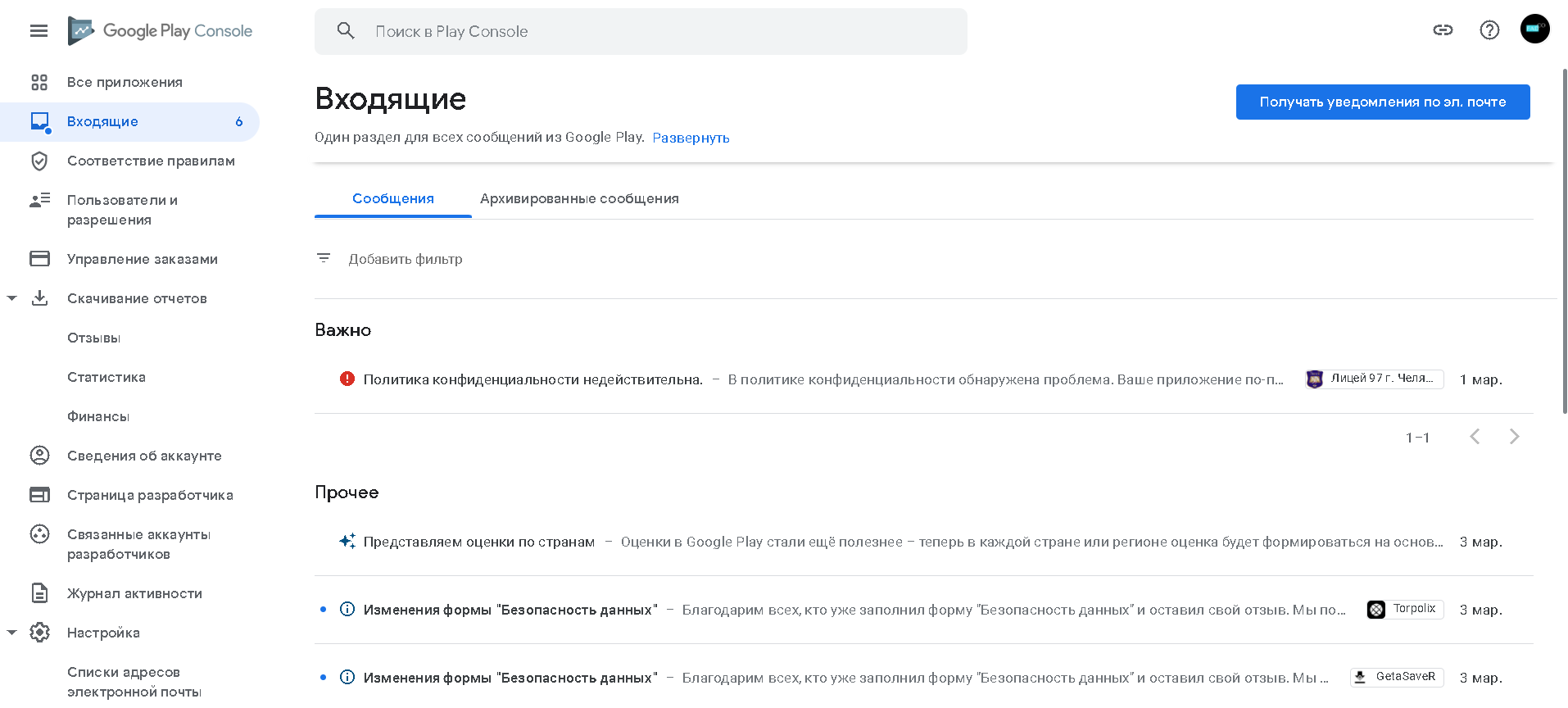Click the settings gear icon
This screenshot has width=1568, height=708.
click(x=39, y=633)
